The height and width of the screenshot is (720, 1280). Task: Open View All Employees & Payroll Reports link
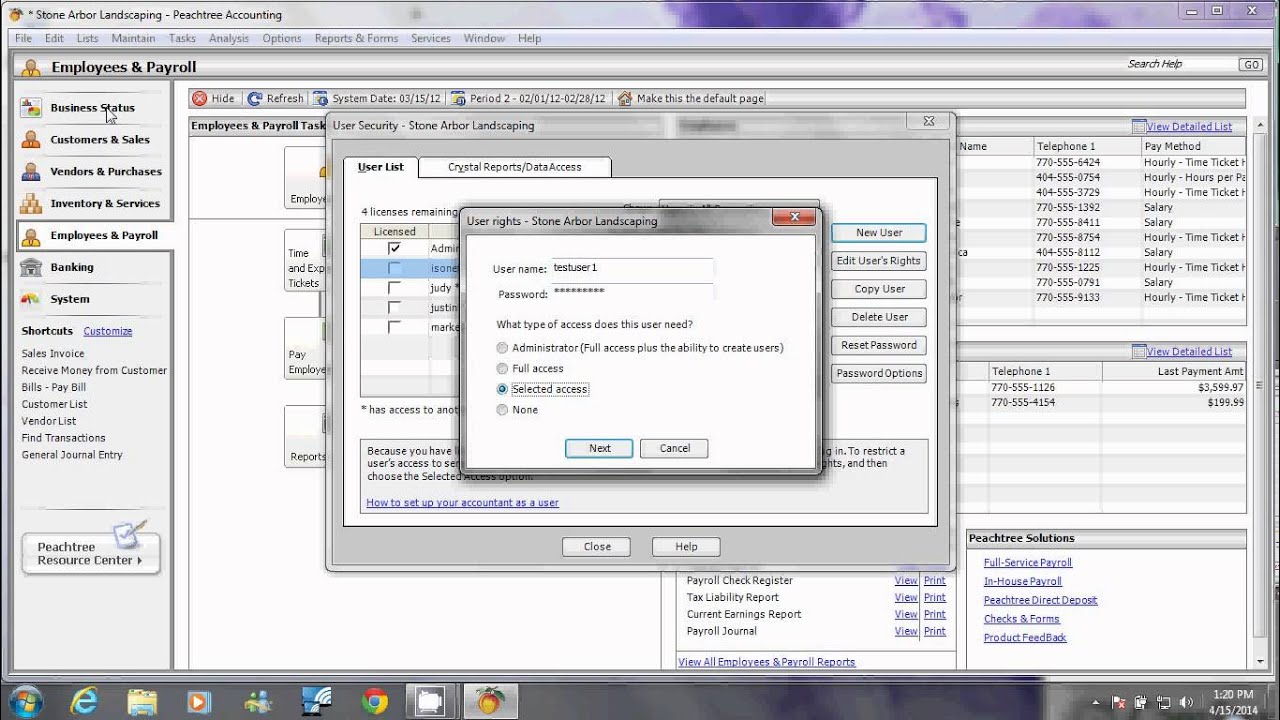[x=767, y=662]
